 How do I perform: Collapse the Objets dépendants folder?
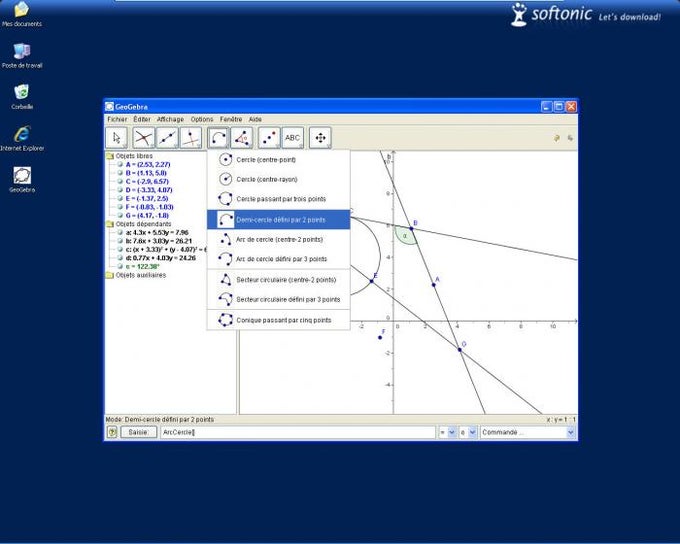pos(110,224)
